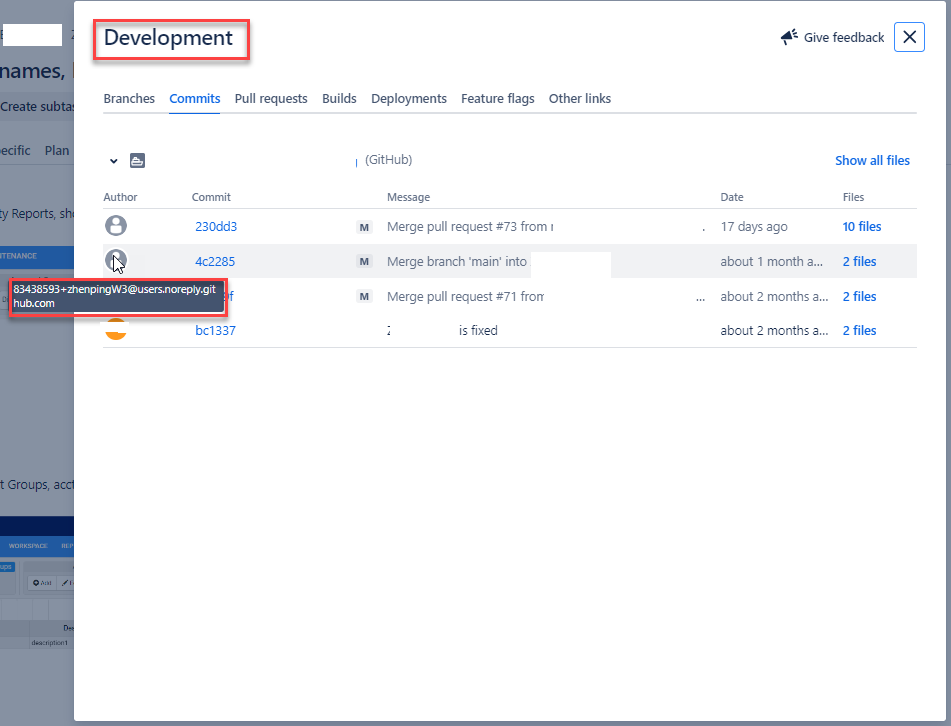Click merge badge M on commit 230dd3 row
The image size is (951, 726).
[364, 227]
